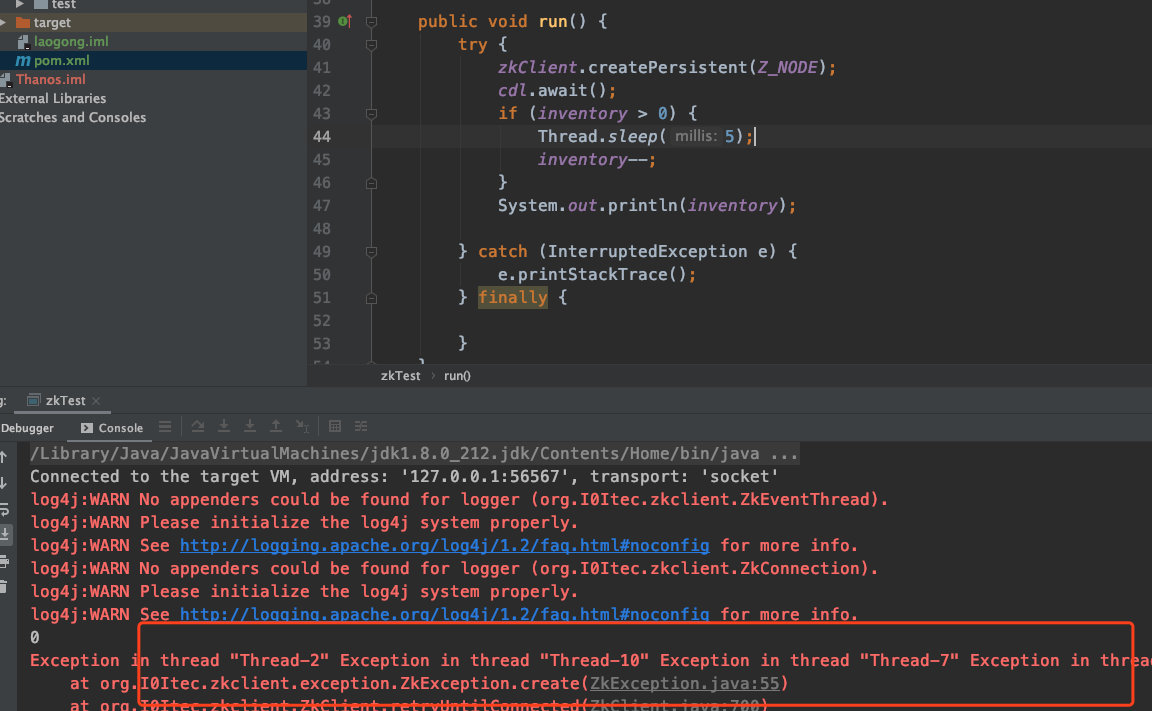Collapse the finally block fold at line 51
Screen dimensions: 1152x711
tap(372, 298)
